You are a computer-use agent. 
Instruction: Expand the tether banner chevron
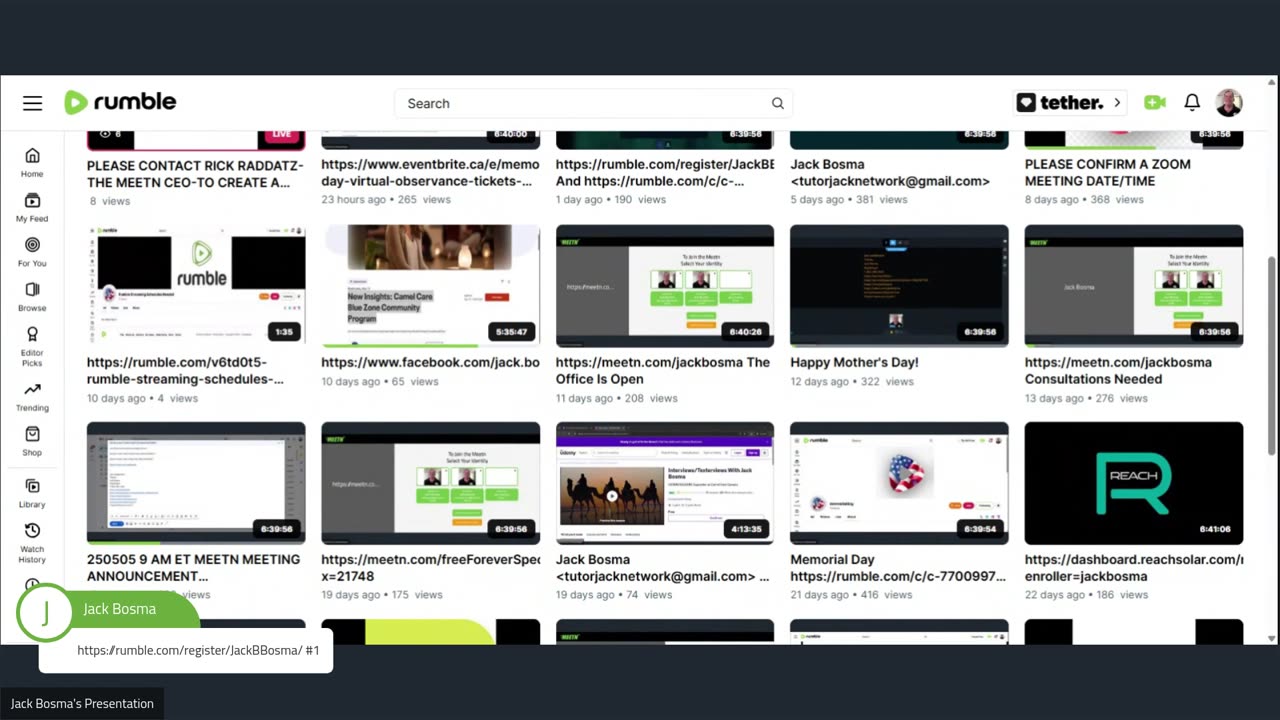tap(1118, 102)
